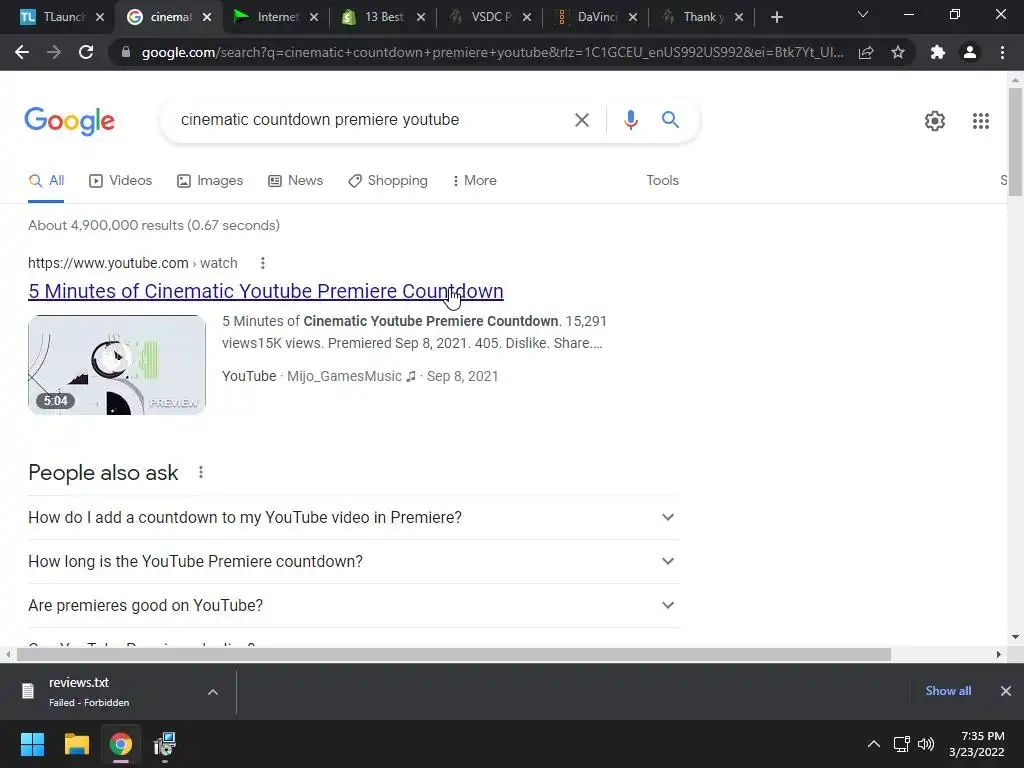Open the search Tools options
The image size is (1024, 768).
click(x=662, y=180)
